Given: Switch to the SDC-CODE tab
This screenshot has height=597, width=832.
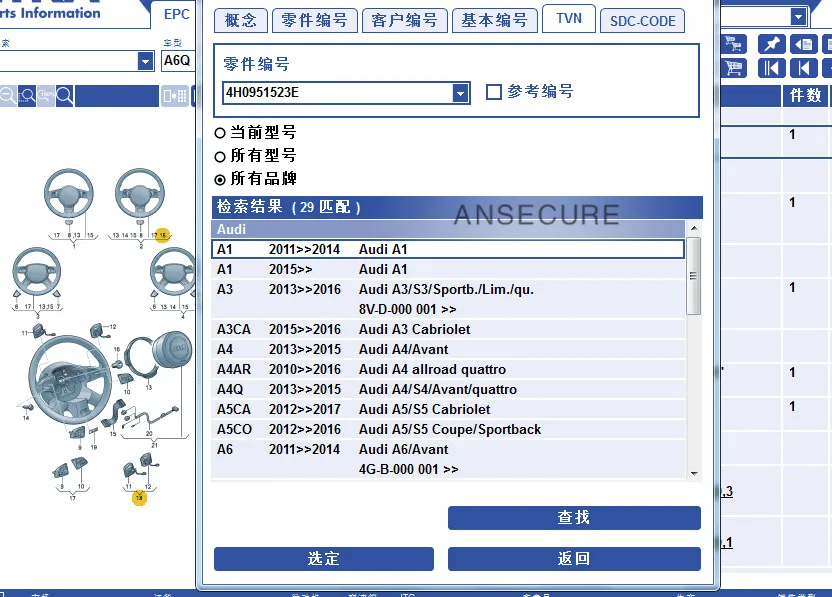Looking at the screenshot, I should [x=643, y=21].
